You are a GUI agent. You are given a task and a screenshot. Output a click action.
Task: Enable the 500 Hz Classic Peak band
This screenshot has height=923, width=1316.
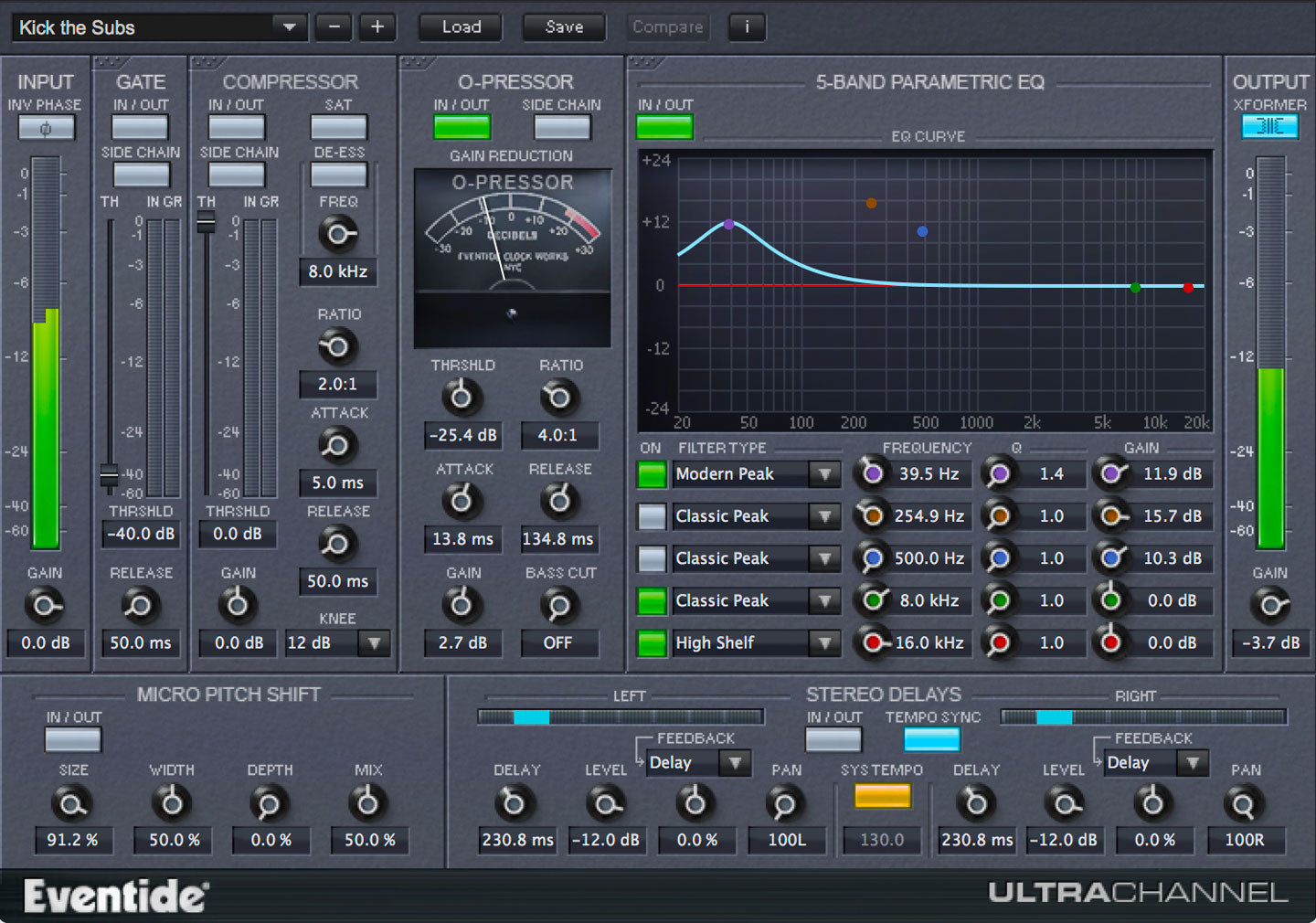pyautogui.click(x=652, y=558)
